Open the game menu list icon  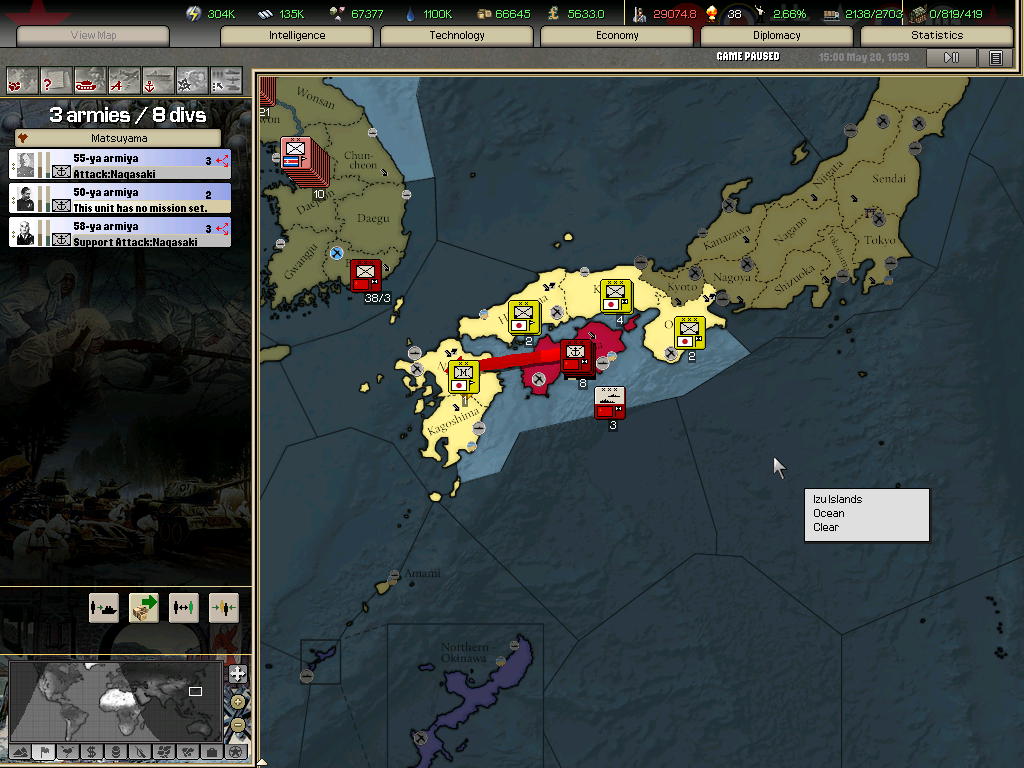coord(995,58)
